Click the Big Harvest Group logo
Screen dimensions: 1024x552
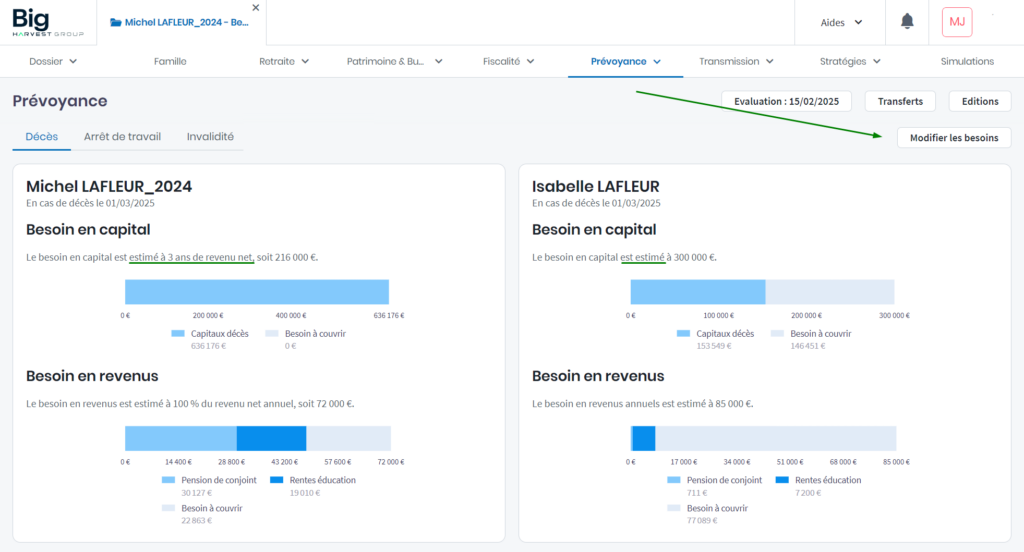[x=48, y=22]
